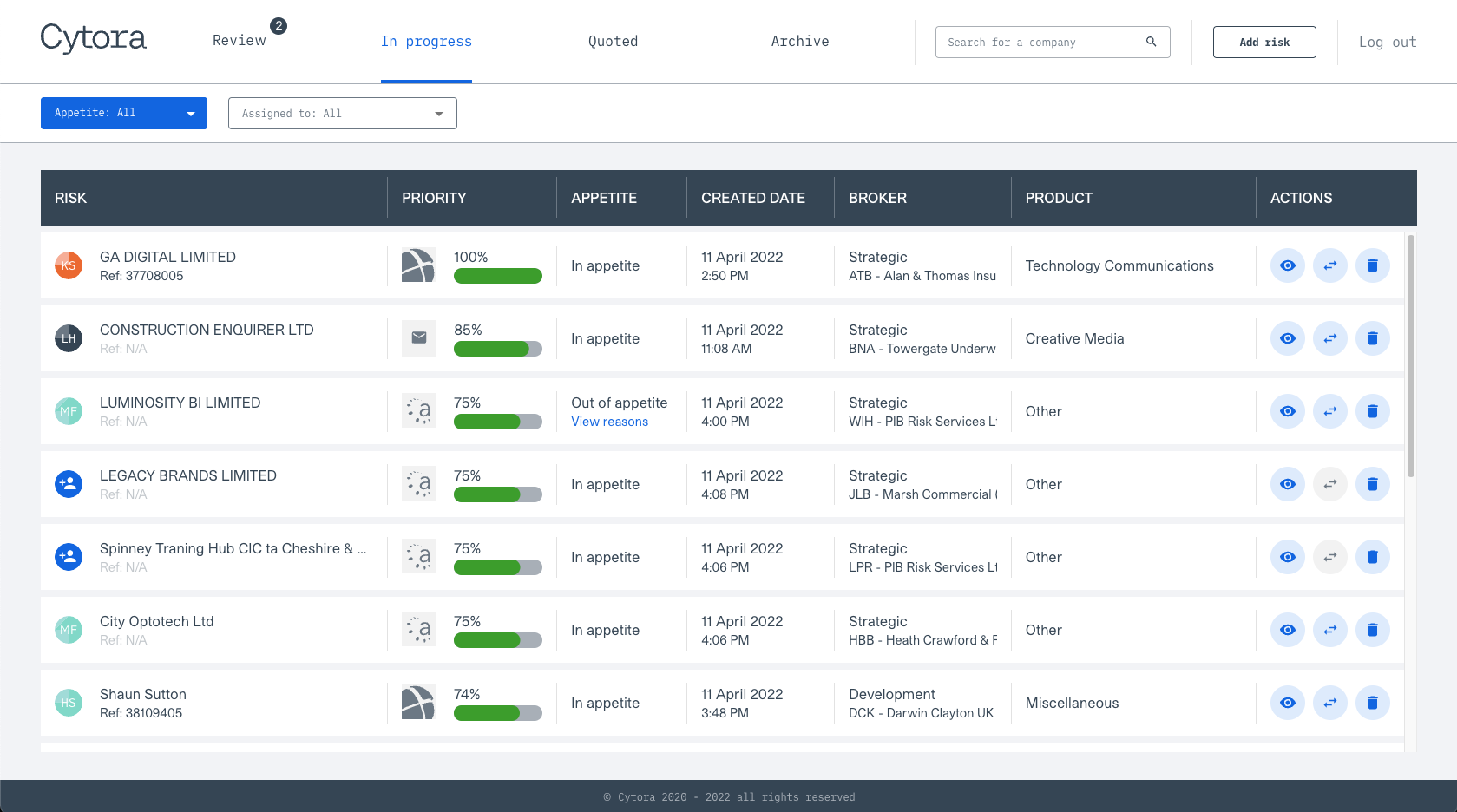Click swap icon for LEGACY BRANDS LIMITED
The height and width of the screenshot is (812, 1457).
pos(1330,484)
